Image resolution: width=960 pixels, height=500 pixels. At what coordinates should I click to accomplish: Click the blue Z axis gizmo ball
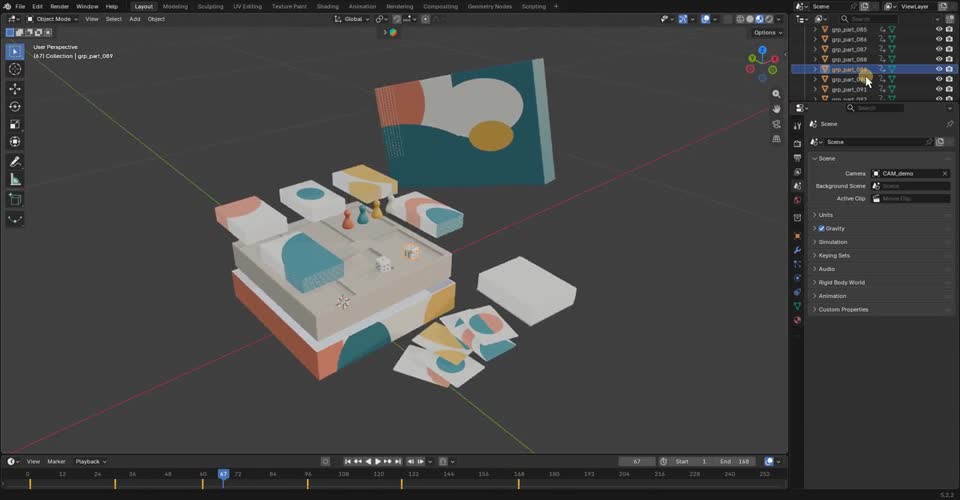[762, 50]
